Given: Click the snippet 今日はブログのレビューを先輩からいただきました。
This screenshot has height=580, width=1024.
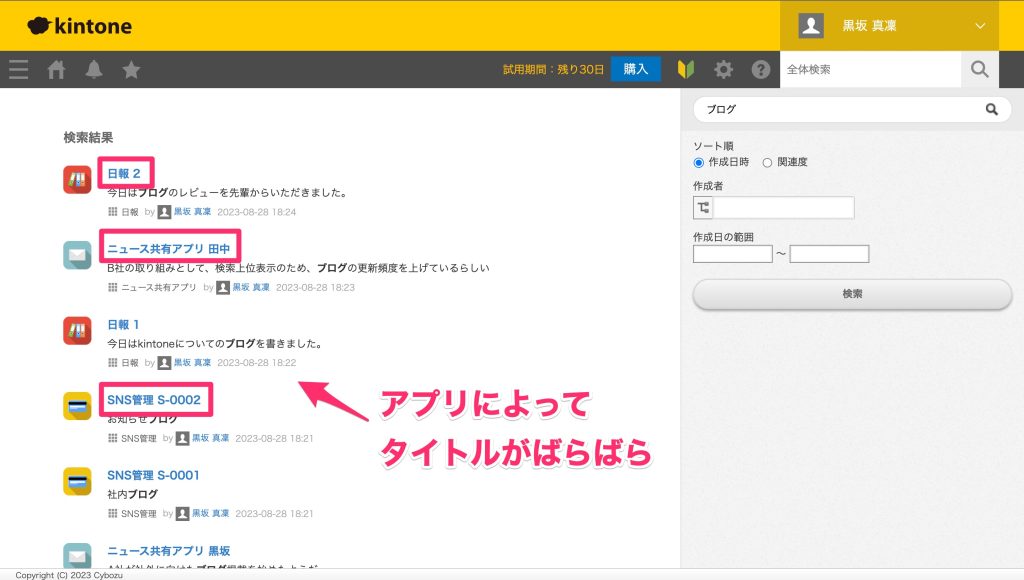Looking at the screenshot, I should pos(228,193).
